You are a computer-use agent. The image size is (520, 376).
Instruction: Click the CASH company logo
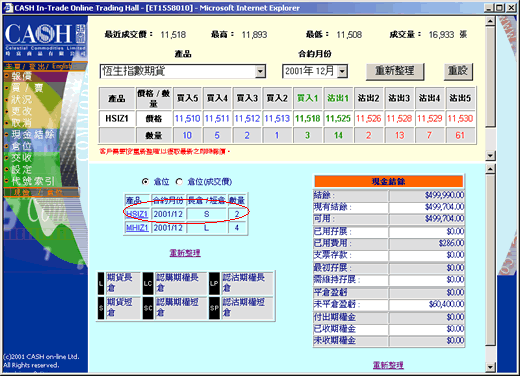tap(45, 39)
